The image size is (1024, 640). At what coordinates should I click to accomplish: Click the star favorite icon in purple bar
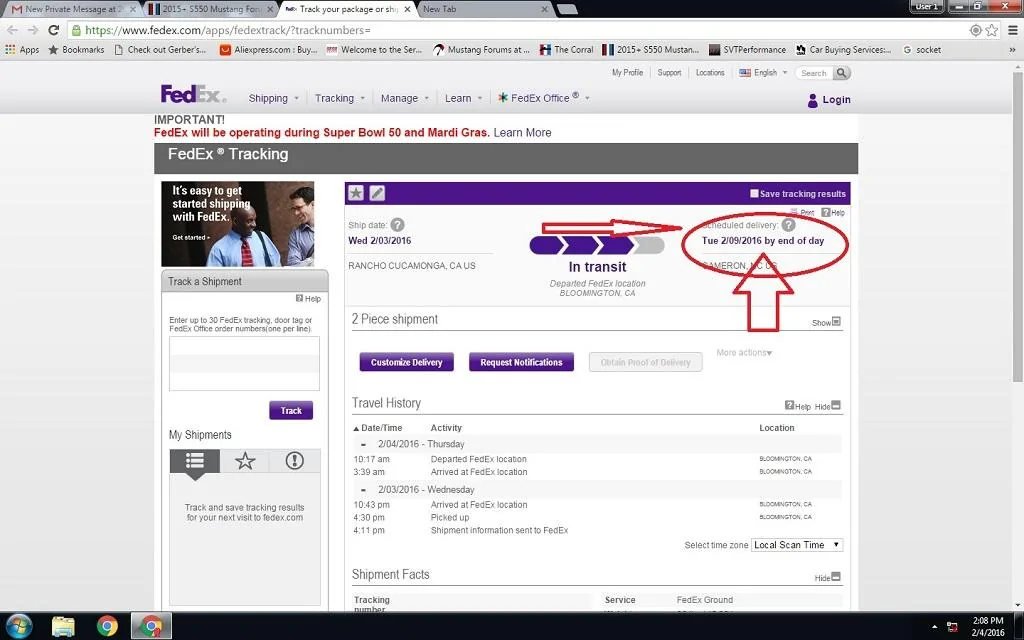356,193
